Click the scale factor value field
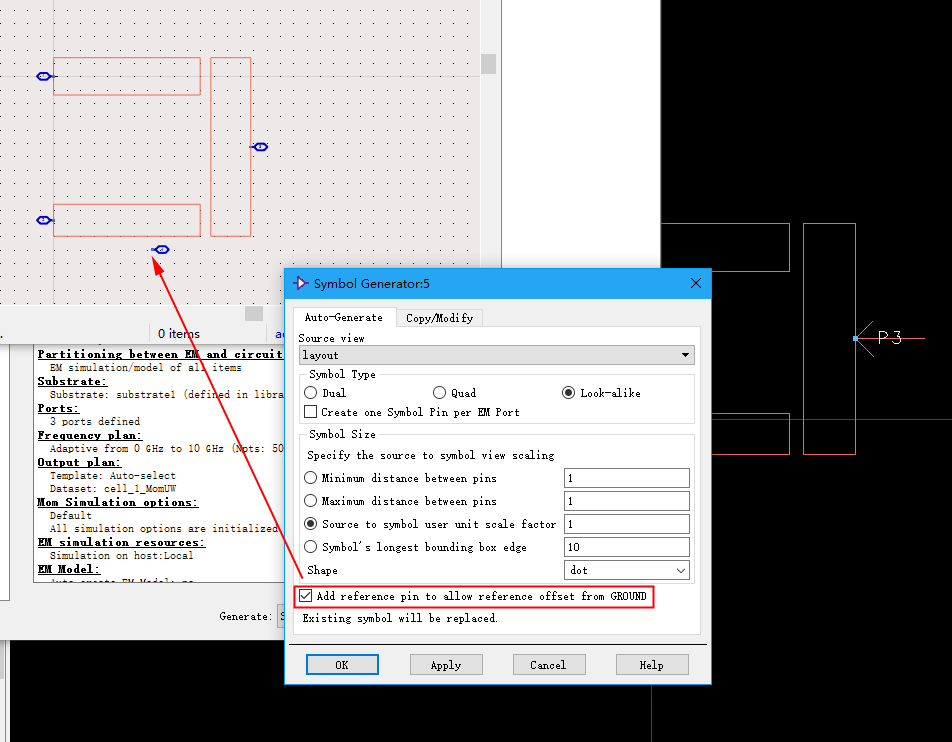The height and width of the screenshot is (742, 952). (627, 524)
